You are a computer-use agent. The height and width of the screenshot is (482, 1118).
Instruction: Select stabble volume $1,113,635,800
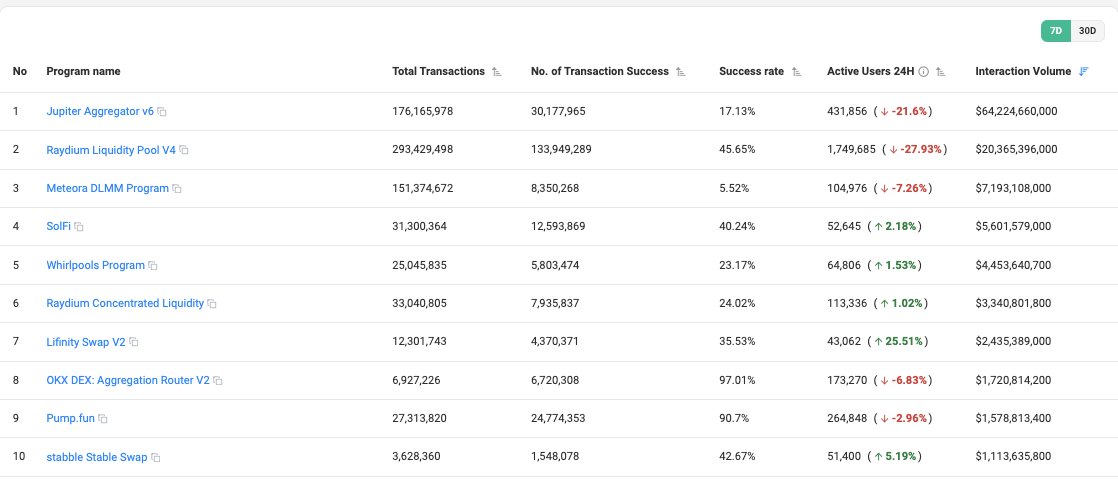coord(1013,456)
